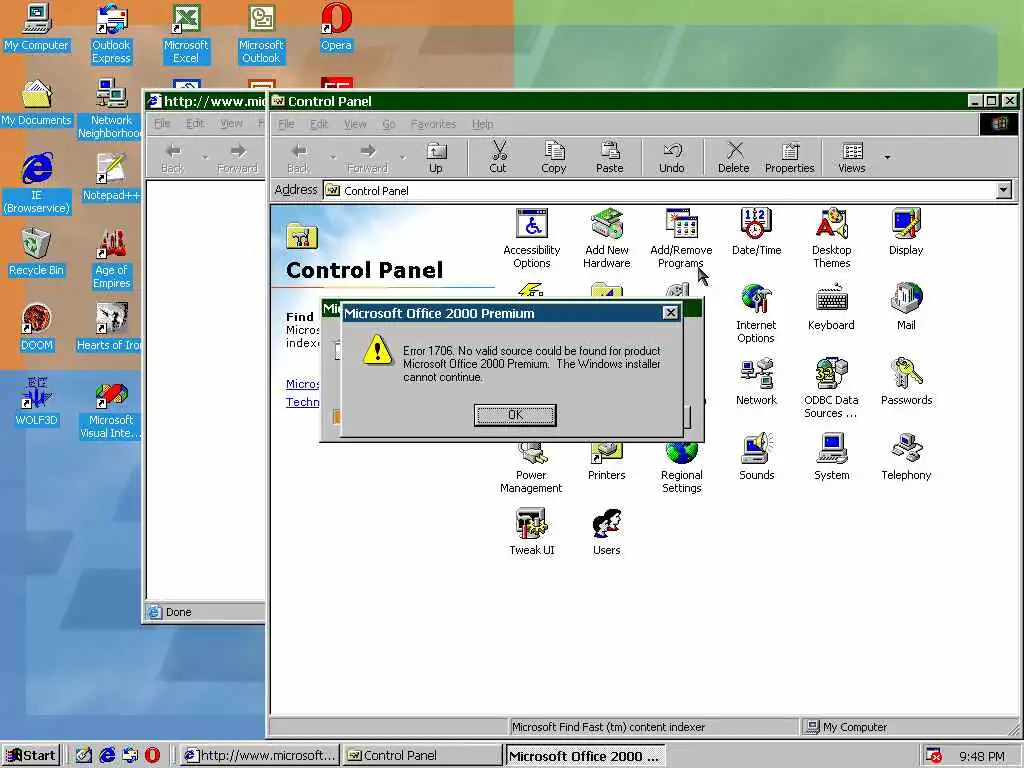Open Help menu in Control Panel
Screen dimensions: 1024x768
click(483, 124)
